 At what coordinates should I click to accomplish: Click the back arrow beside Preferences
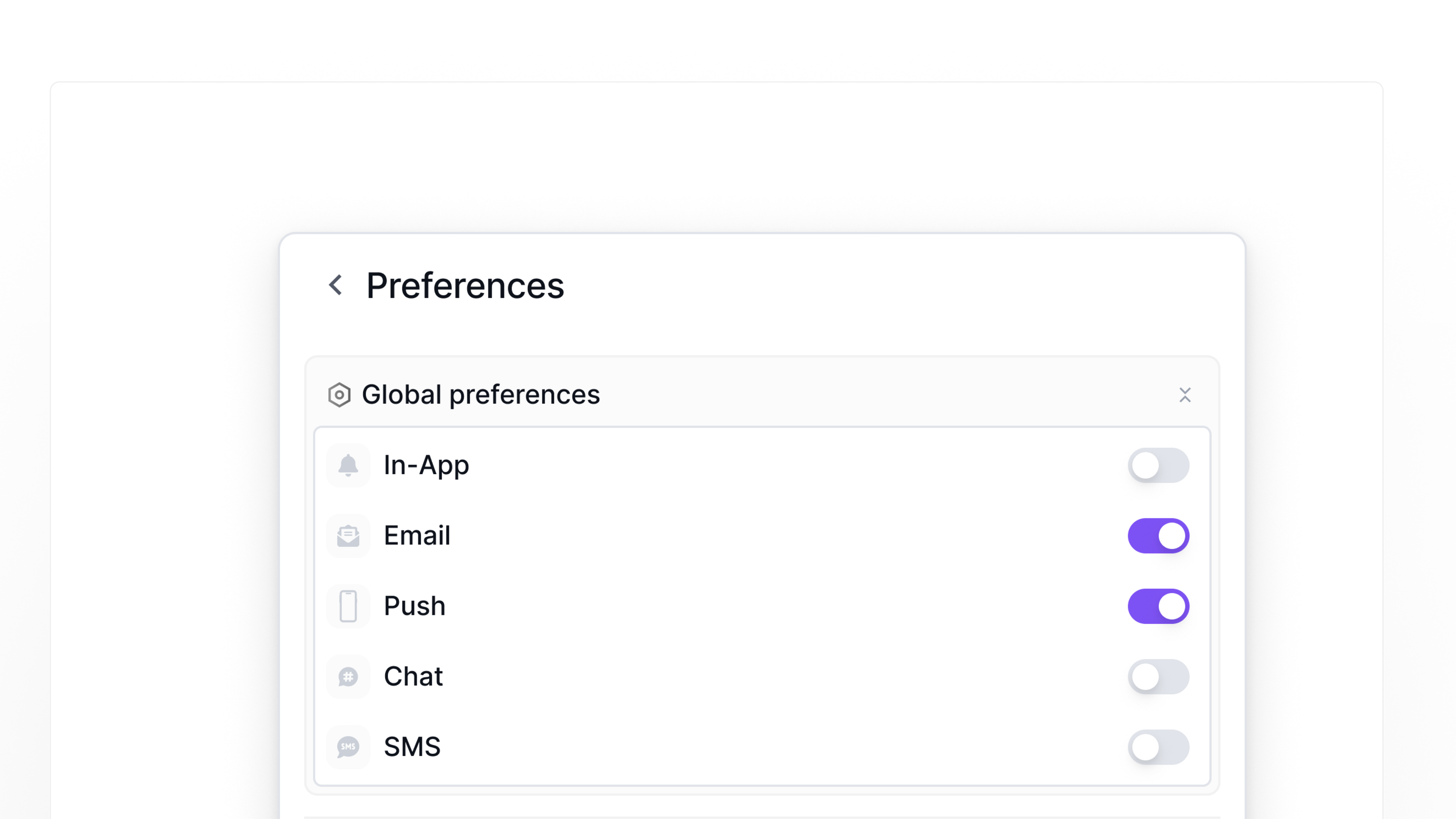pyautogui.click(x=336, y=286)
